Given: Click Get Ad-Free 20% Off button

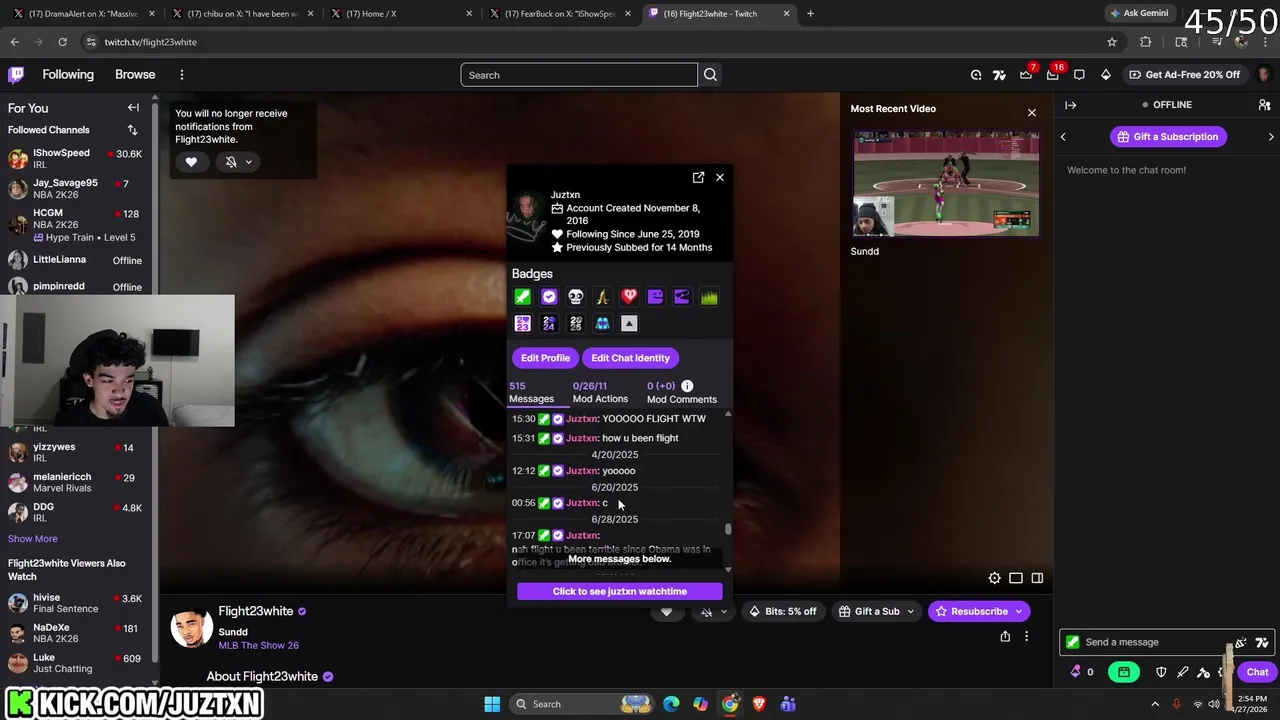Looking at the screenshot, I should pyautogui.click(x=1184, y=75).
